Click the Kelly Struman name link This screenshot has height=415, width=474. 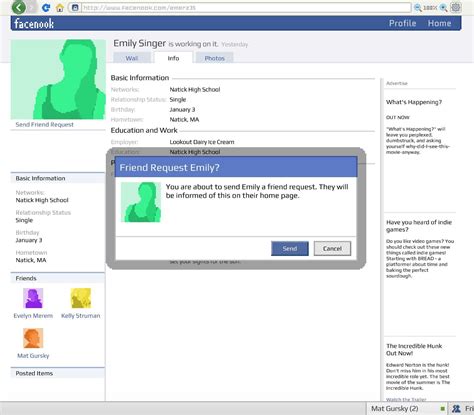pyautogui.click(x=81, y=316)
